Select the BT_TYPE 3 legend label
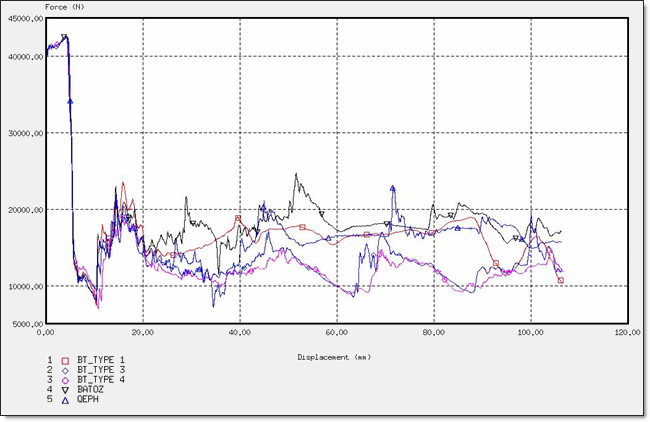This screenshot has height=422, width=650. pos(101,370)
